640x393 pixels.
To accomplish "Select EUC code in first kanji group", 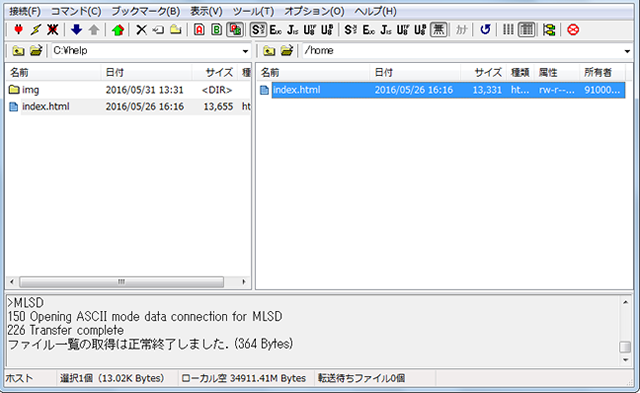I will pyautogui.click(x=276, y=29).
